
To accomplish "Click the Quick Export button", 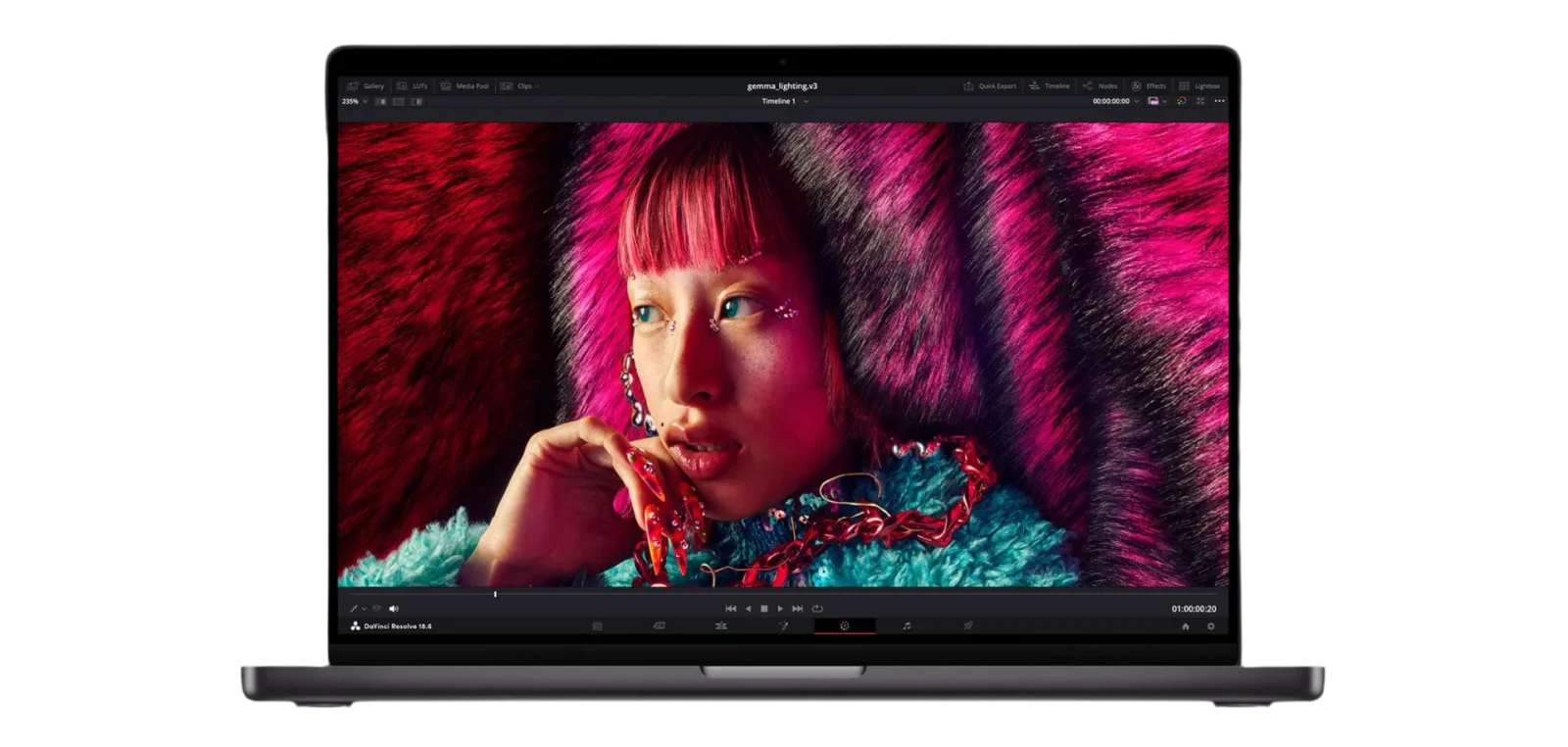I will pos(990,86).
